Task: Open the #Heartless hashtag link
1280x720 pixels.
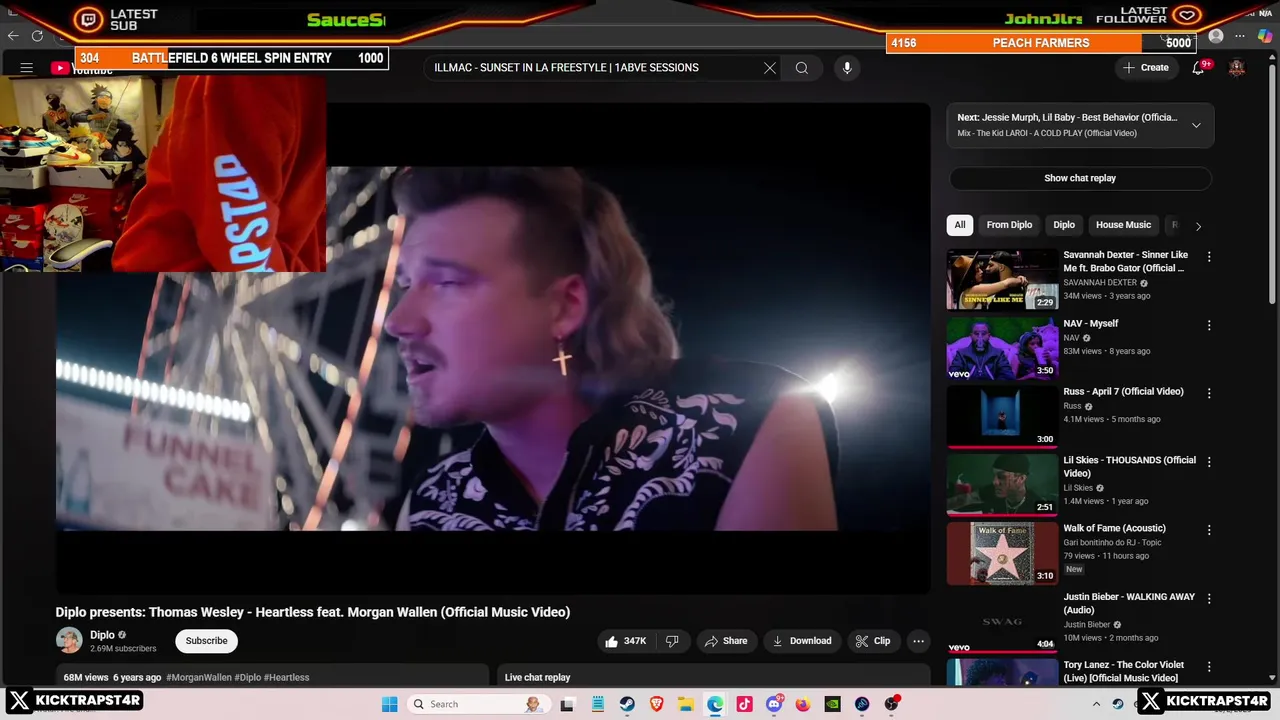Action: tap(287, 678)
